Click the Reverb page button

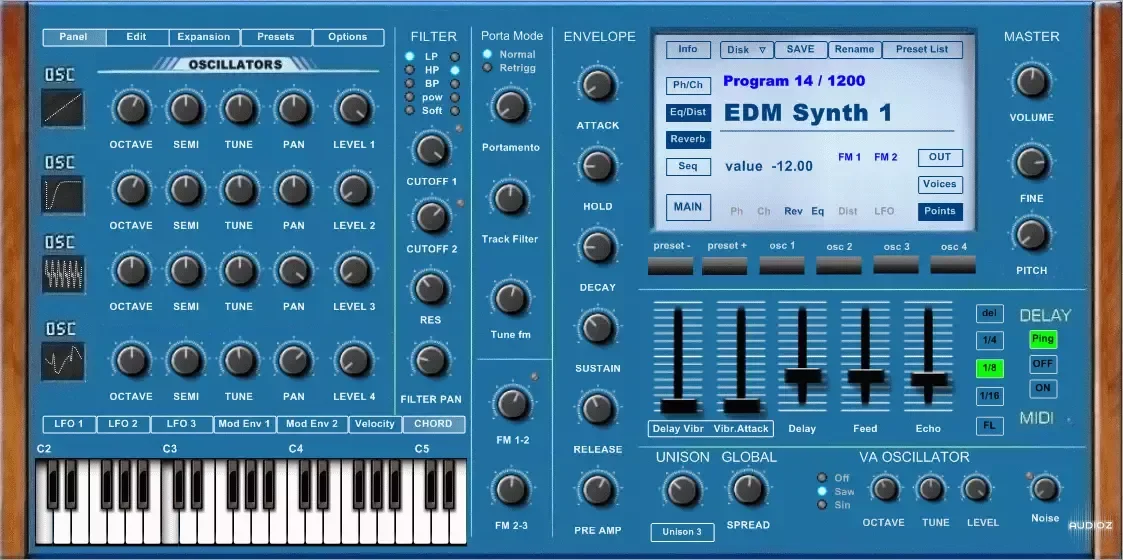[688, 140]
